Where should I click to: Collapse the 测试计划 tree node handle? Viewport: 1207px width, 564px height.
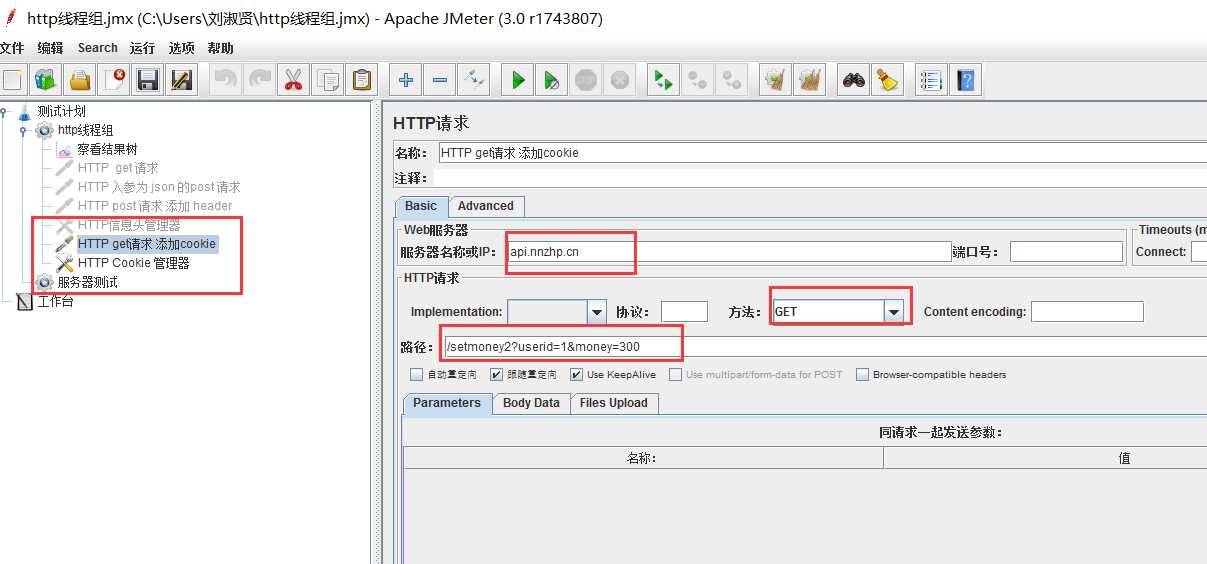pyautogui.click(x=4, y=111)
